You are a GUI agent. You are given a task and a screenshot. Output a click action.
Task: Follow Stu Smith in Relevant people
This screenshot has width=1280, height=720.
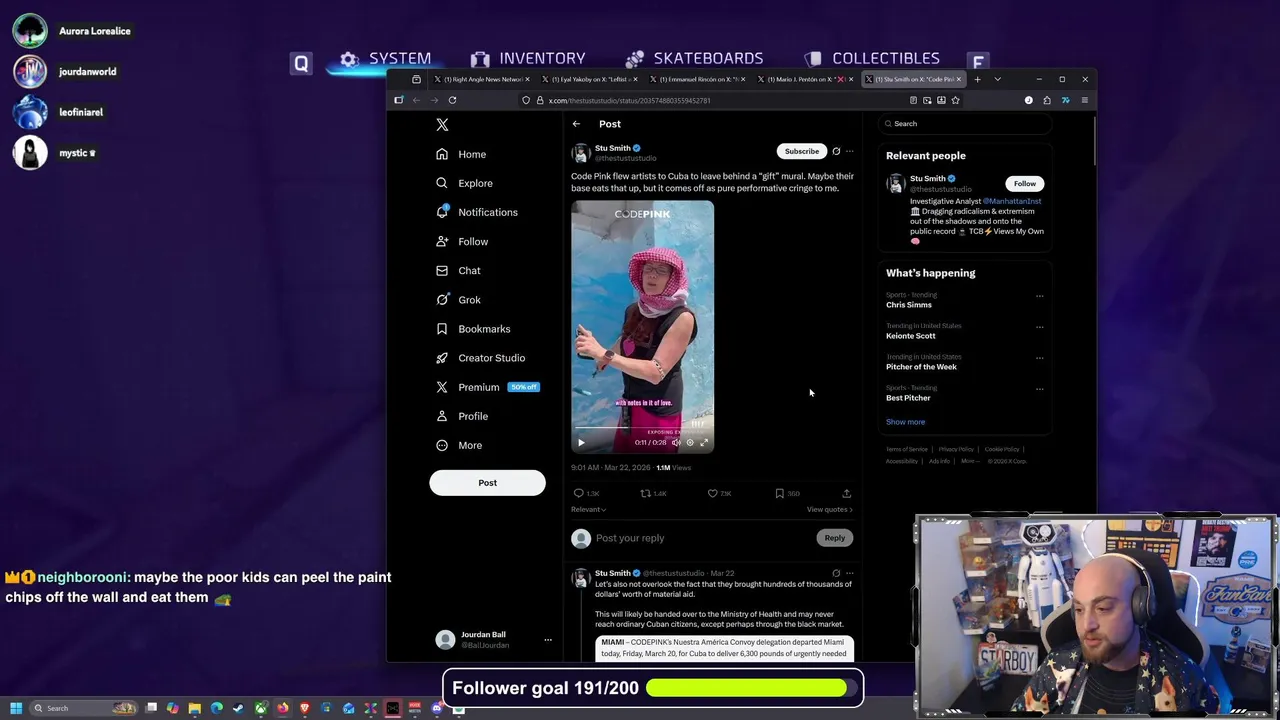pos(1024,183)
